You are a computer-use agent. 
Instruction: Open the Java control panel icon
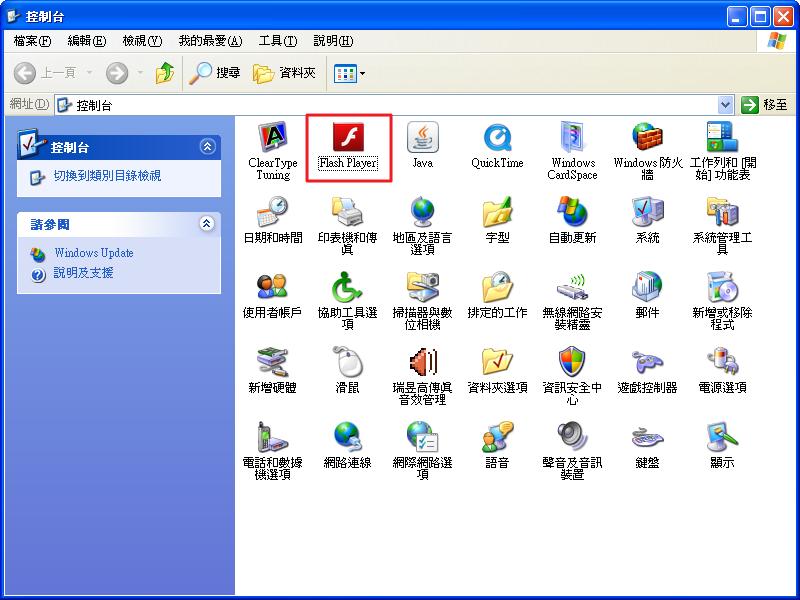[422, 138]
